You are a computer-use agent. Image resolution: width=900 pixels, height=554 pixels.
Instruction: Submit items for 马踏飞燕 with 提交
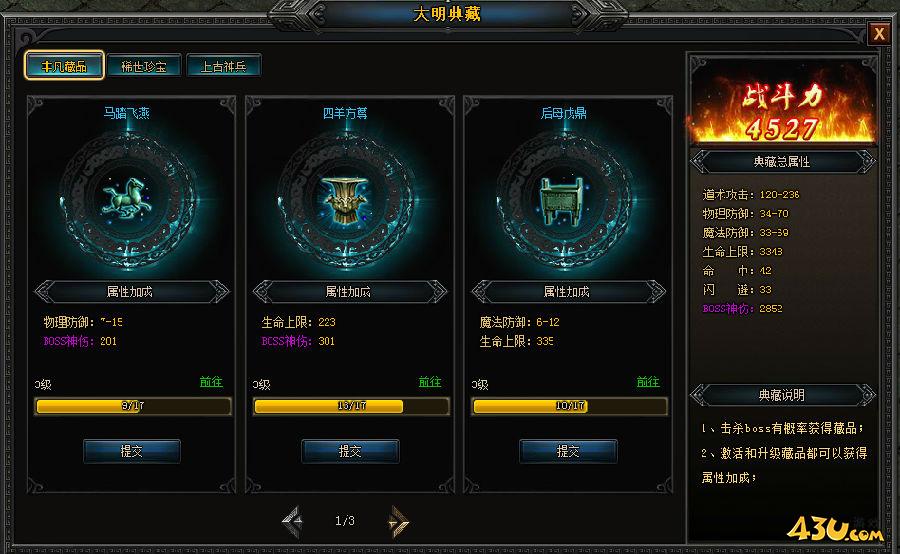tap(132, 451)
